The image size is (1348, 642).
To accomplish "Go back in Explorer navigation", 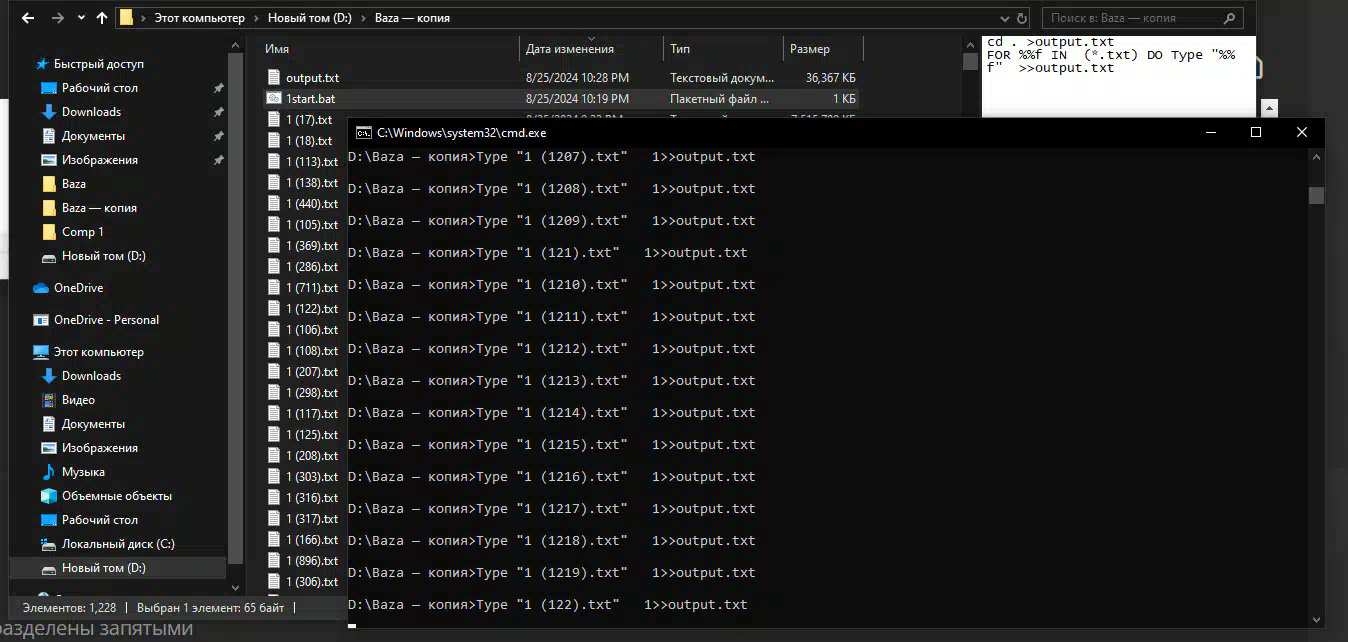I will point(27,18).
